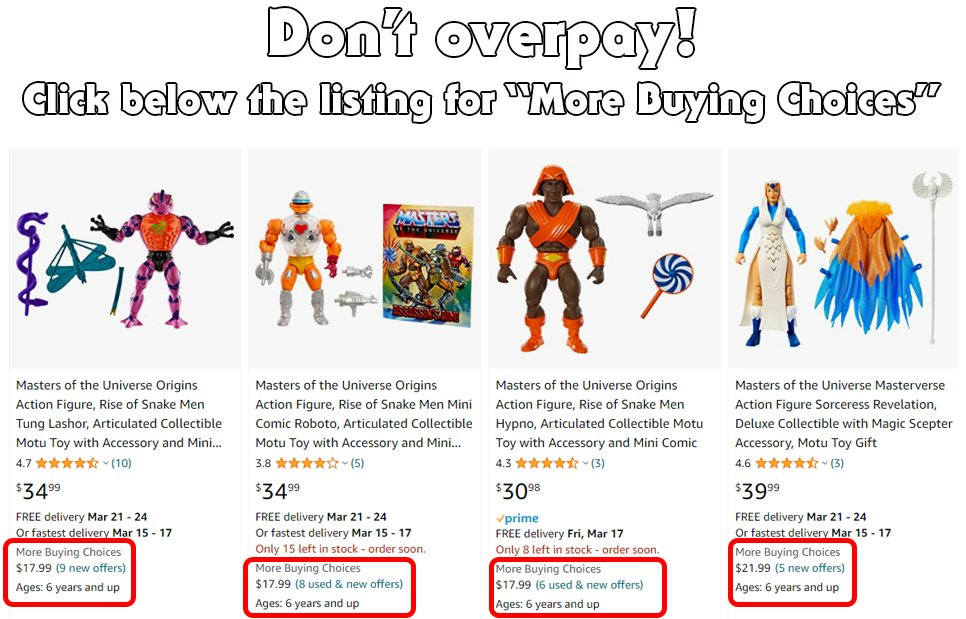Expand the 4.3 star rating dropdown arrow

coord(585,463)
